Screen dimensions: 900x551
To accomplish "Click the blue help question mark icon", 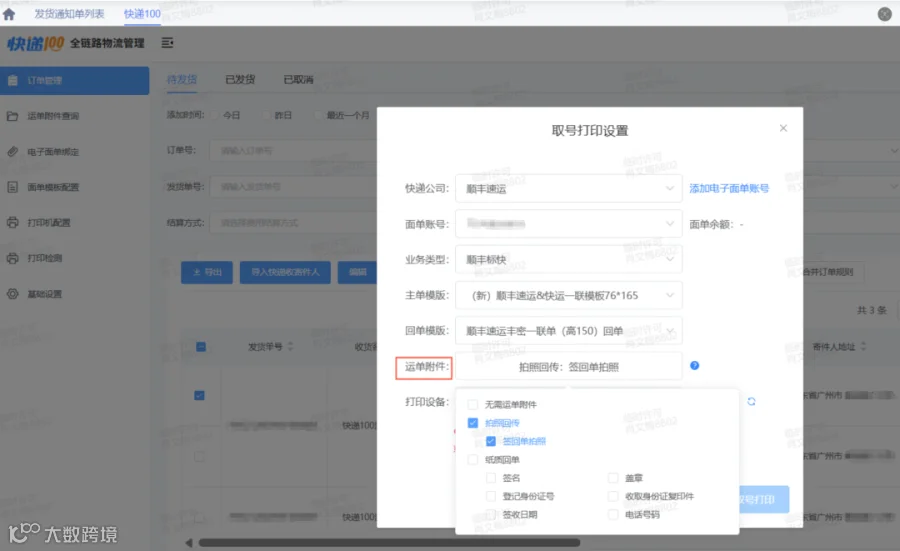I will click(x=695, y=366).
